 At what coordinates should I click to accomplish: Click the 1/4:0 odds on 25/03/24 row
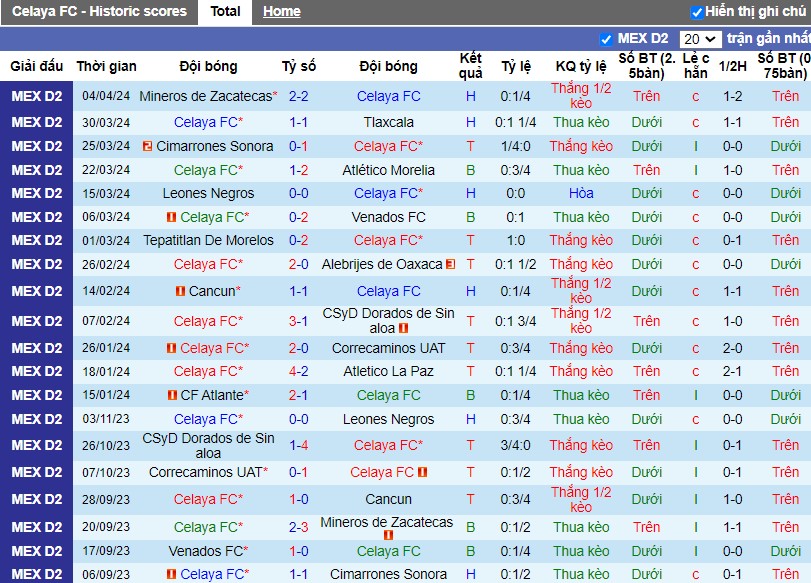(x=515, y=146)
